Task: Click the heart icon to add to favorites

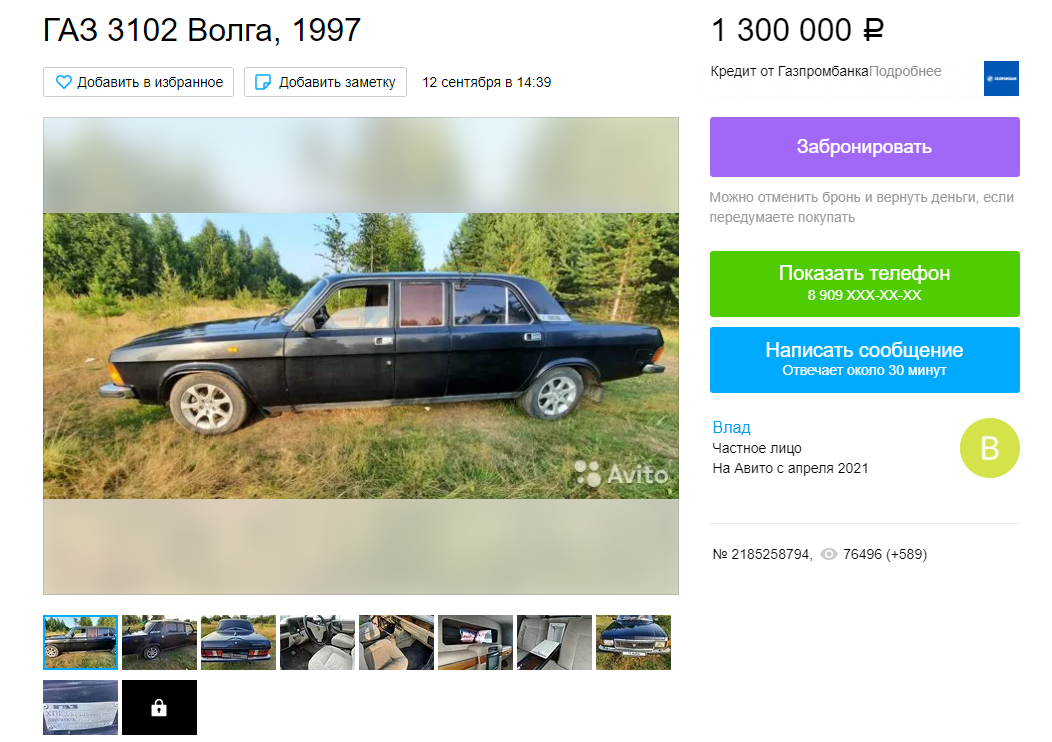Action: pos(63,82)
